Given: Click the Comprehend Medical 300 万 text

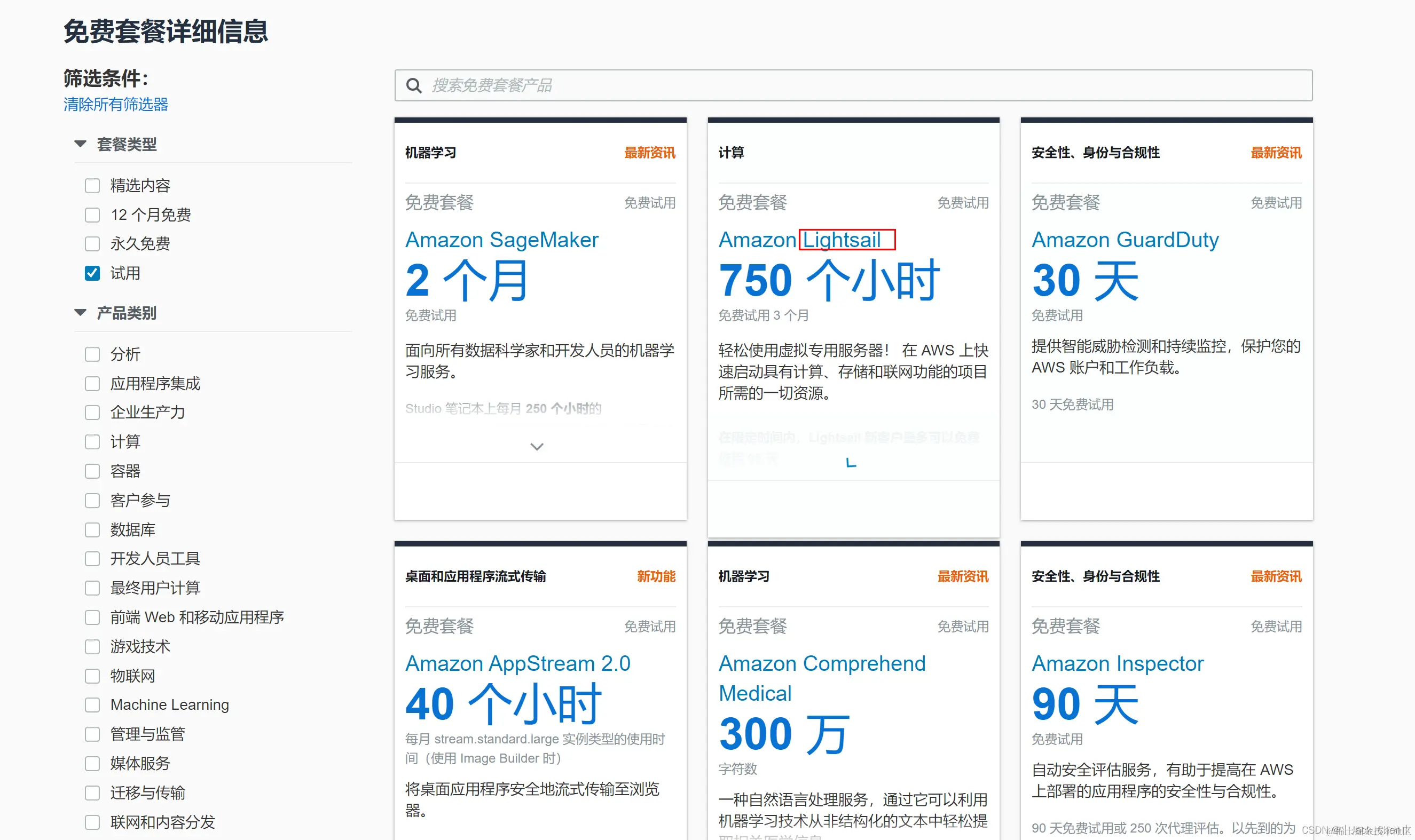Looking at the screenshot, I should tap(784, 734).
